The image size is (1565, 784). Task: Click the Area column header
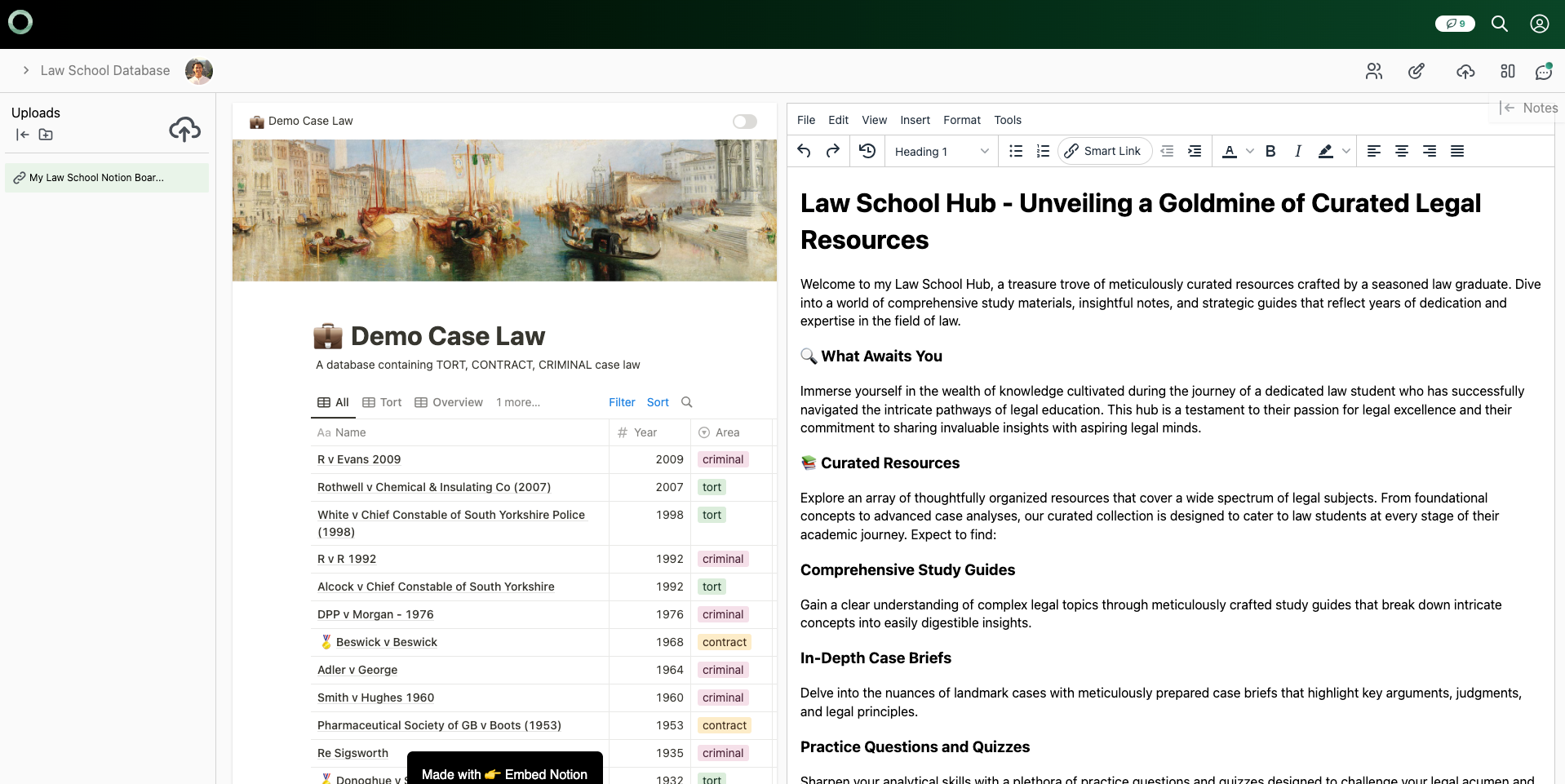tap(732, 432)
